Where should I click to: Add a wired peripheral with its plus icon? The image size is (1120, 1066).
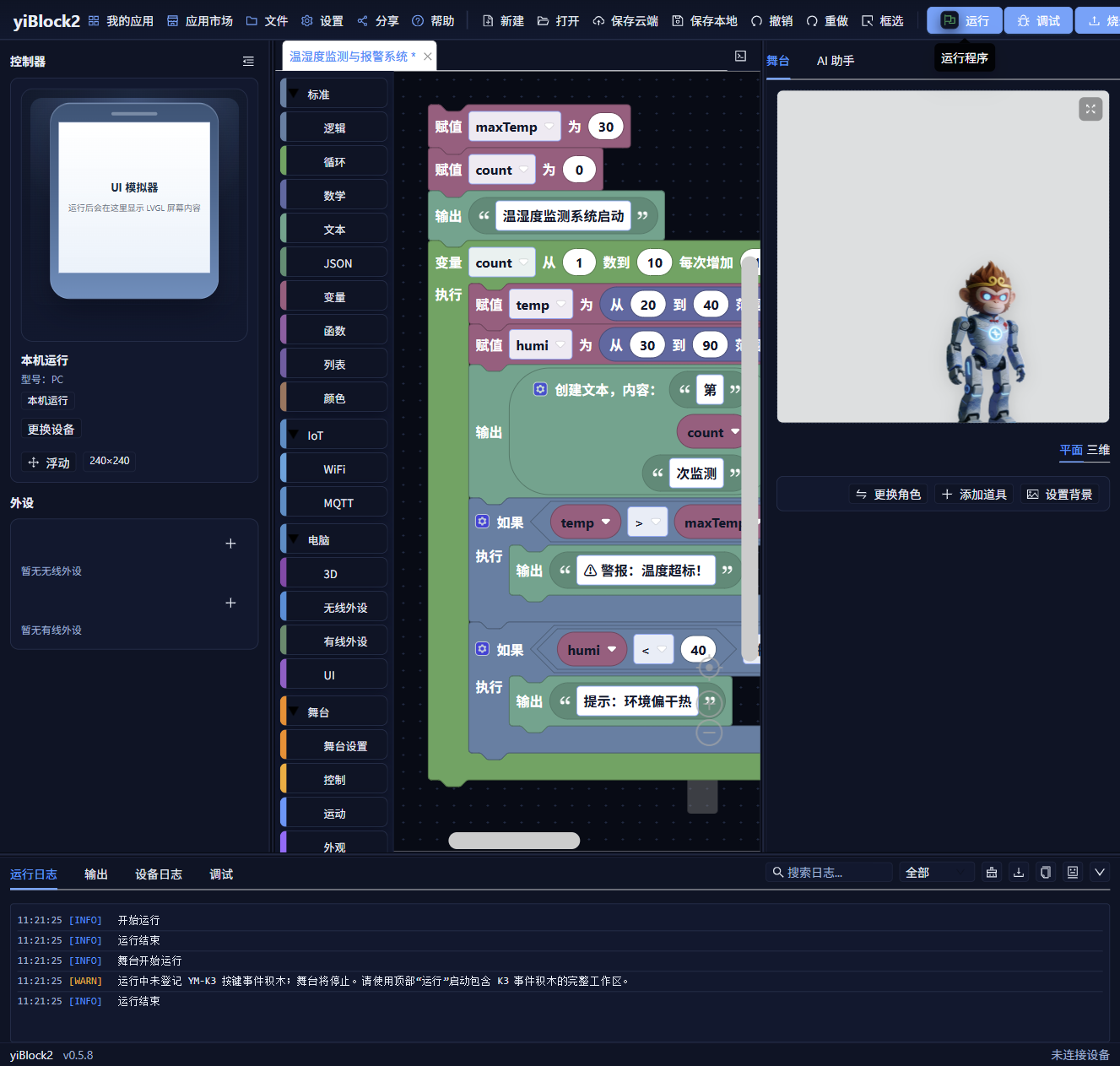pos(230,603)
